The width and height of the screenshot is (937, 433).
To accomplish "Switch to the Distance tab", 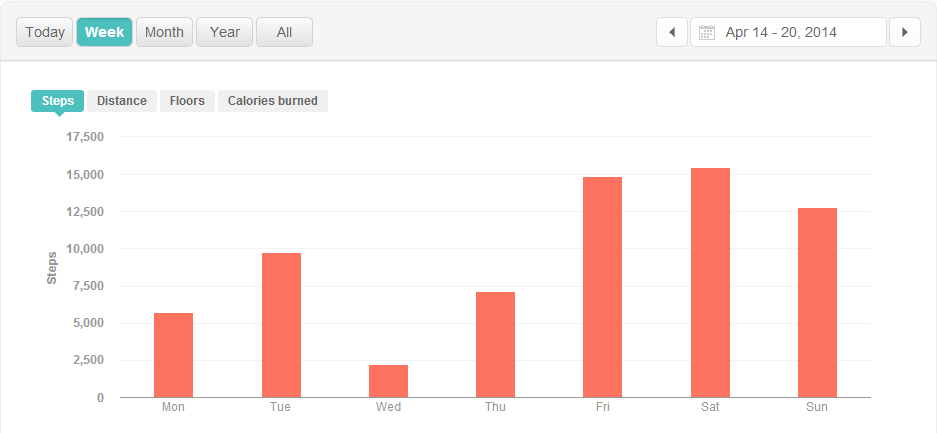I will point(122,101).
